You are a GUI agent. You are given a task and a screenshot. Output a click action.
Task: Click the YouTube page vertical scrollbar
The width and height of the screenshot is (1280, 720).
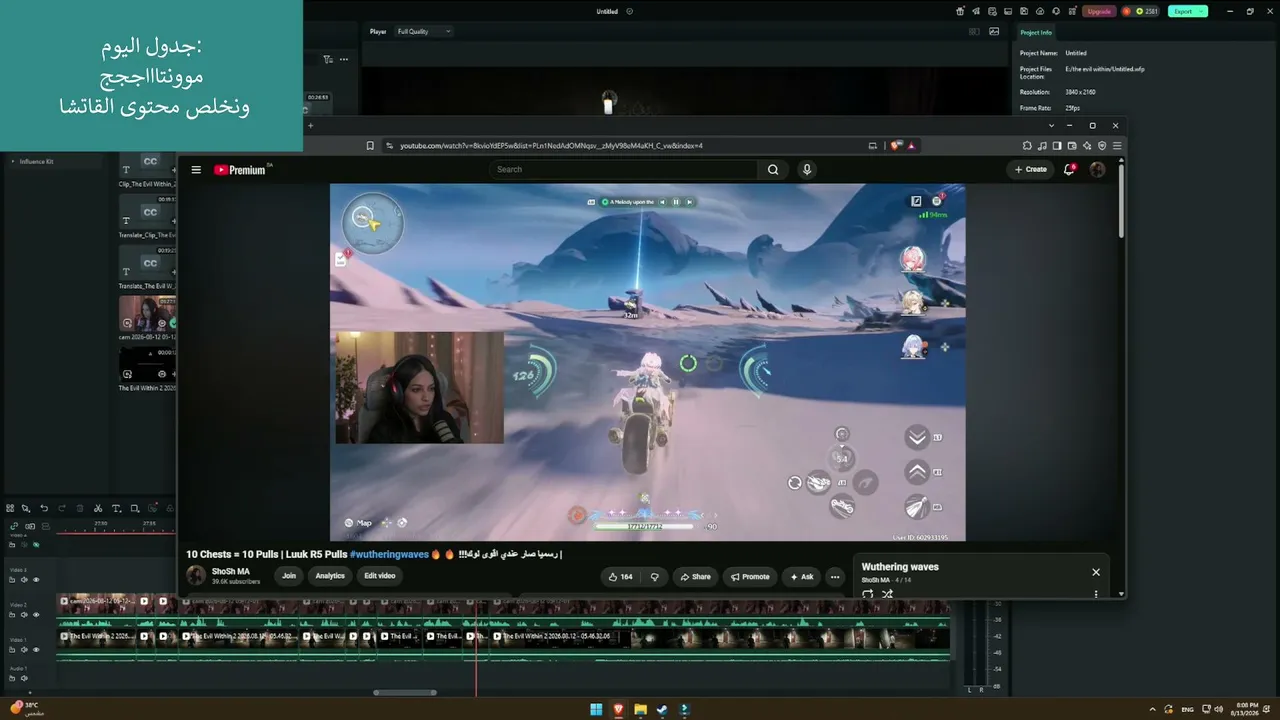coord(1121,200)
